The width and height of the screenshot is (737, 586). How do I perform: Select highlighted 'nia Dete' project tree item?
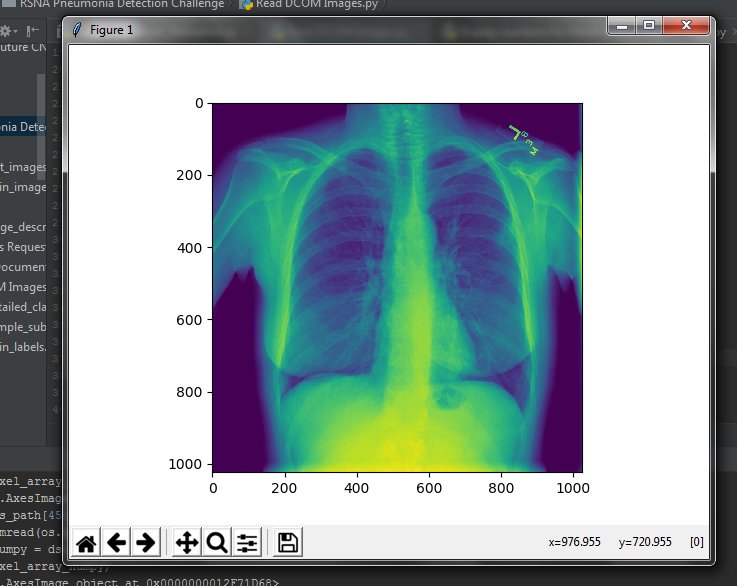pos(23,127)
